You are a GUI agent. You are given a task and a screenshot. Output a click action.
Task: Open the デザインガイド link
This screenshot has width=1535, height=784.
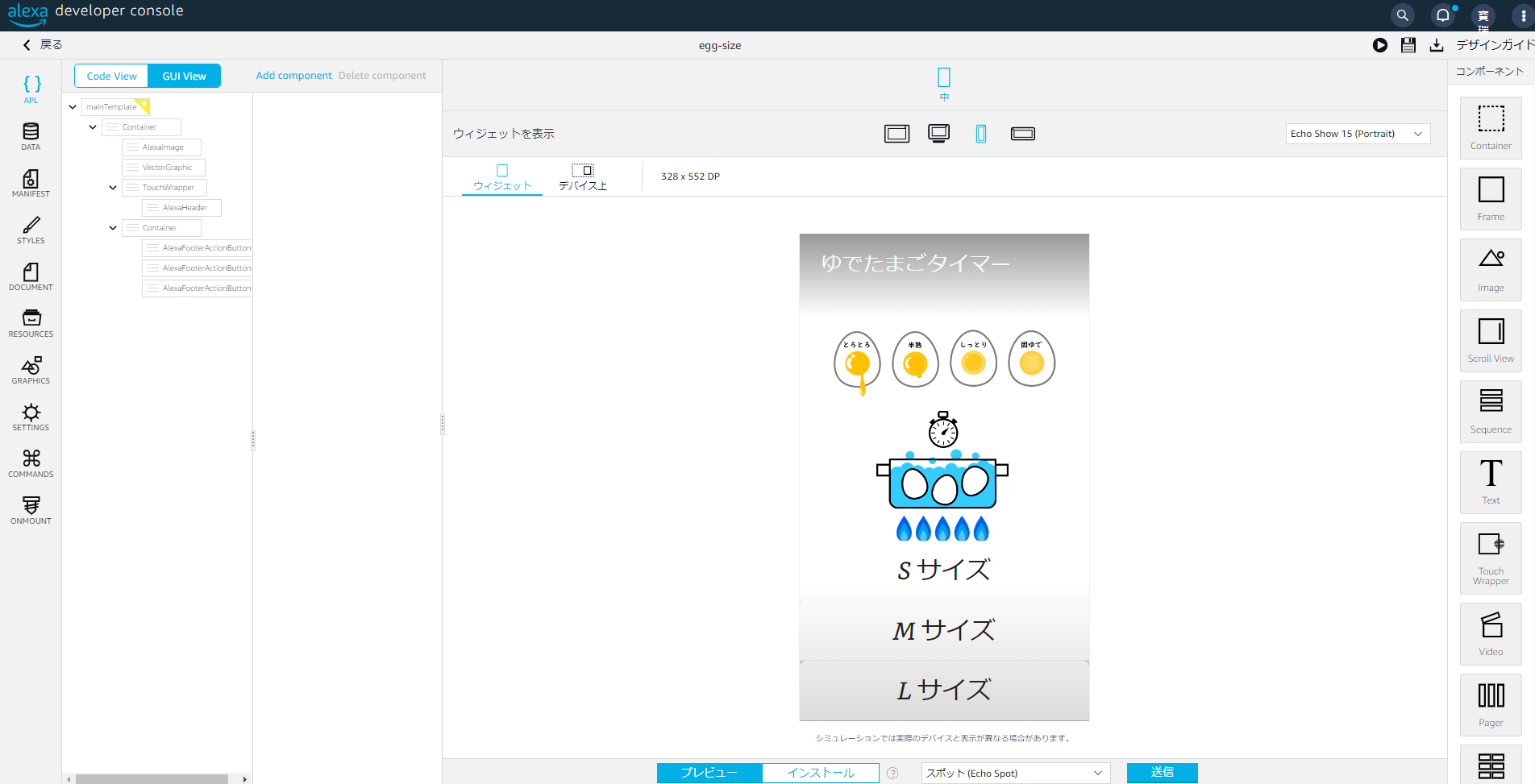(1495, 45)
